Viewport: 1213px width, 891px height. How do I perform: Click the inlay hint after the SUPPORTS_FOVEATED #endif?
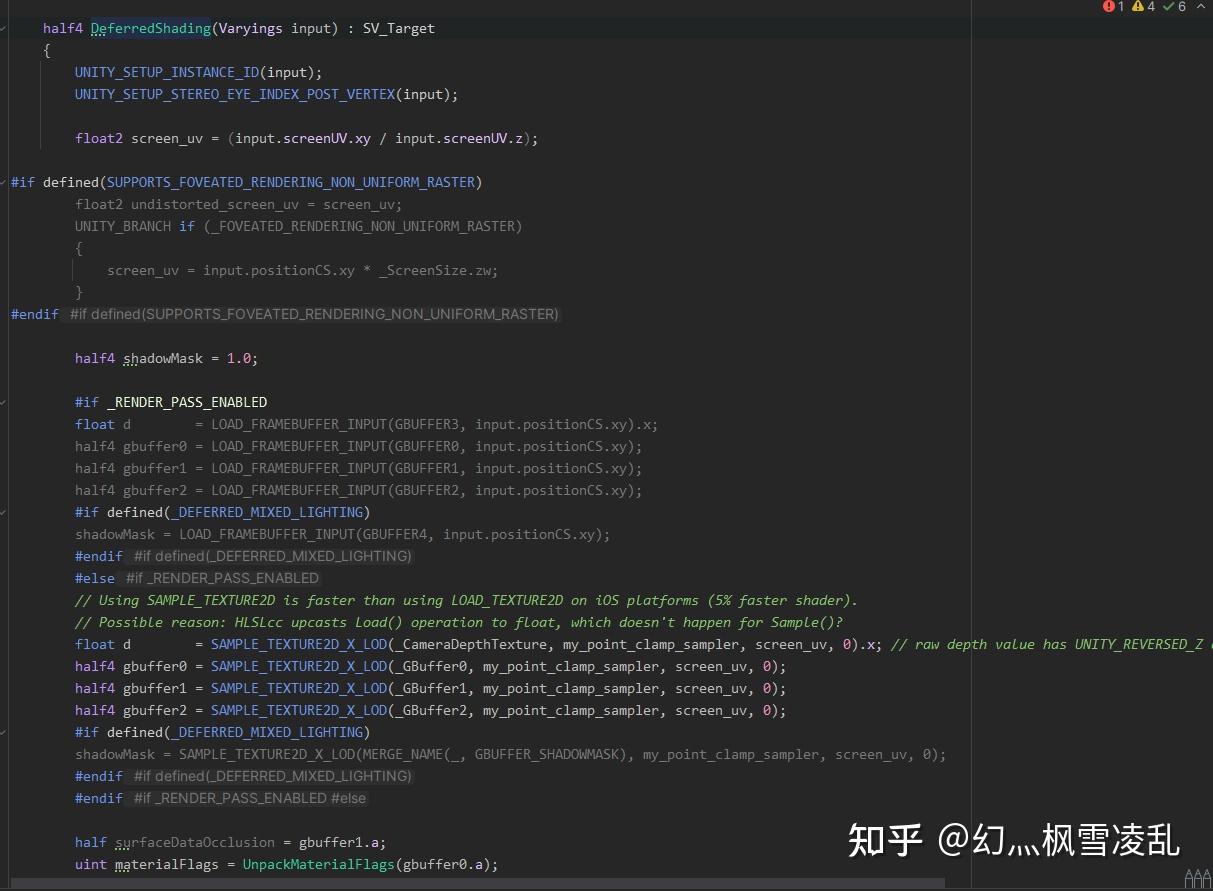pos(314,314)
